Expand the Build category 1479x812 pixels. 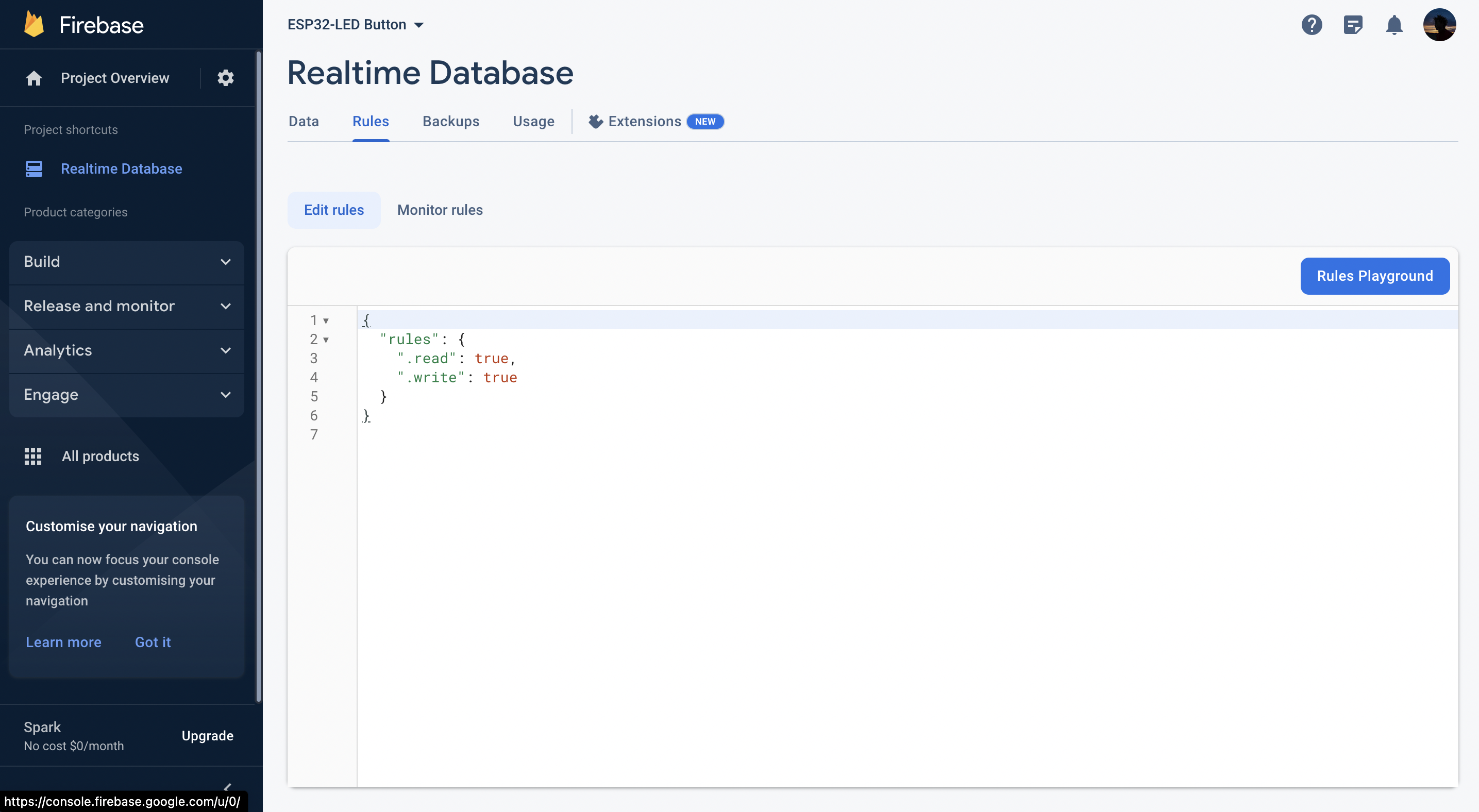(x=127, y=262)
